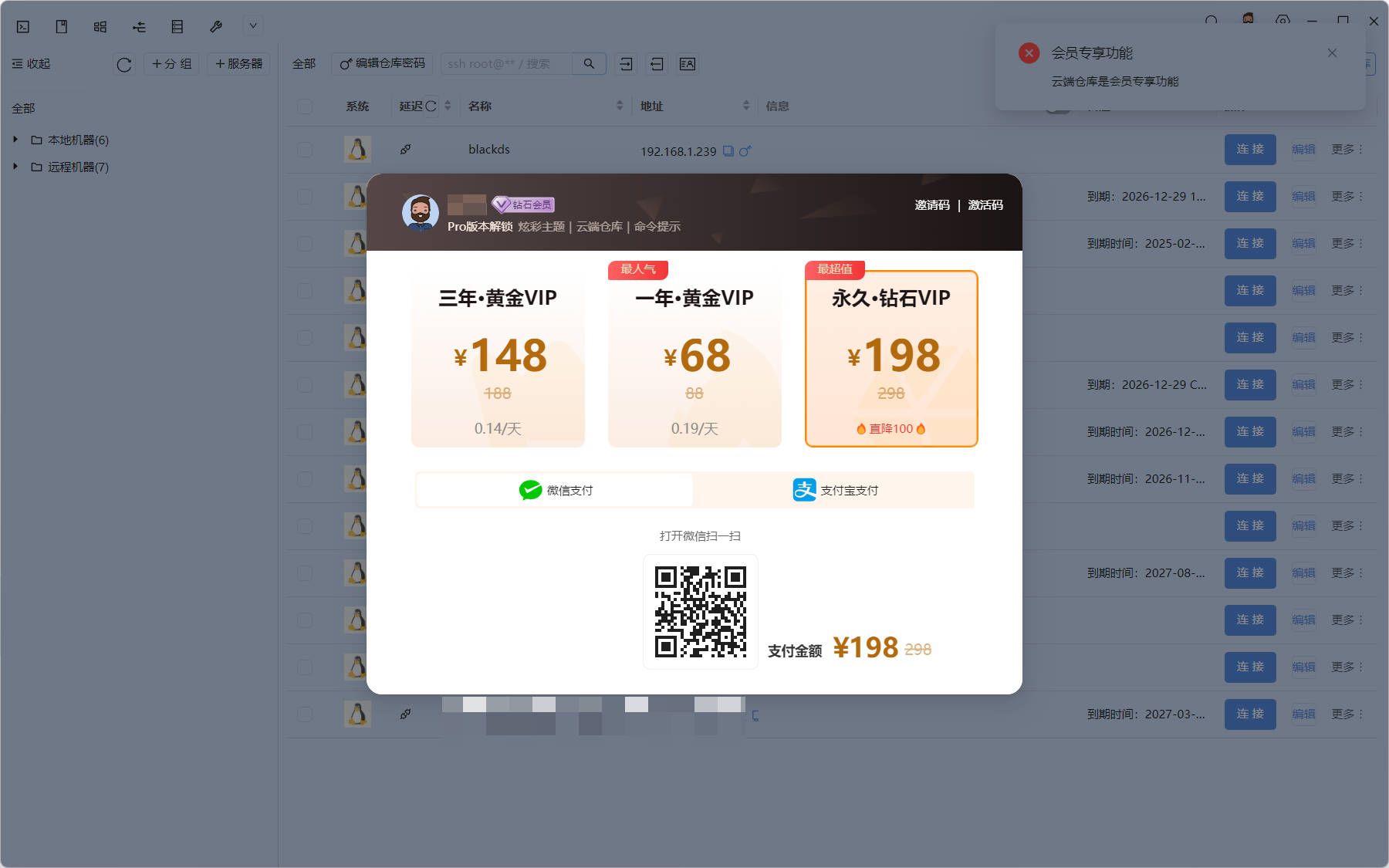The height and width of the screenshot is (868, 1389).
Task: Open the top toolbar chevron dropdown
Action: (x=252, y=26)
